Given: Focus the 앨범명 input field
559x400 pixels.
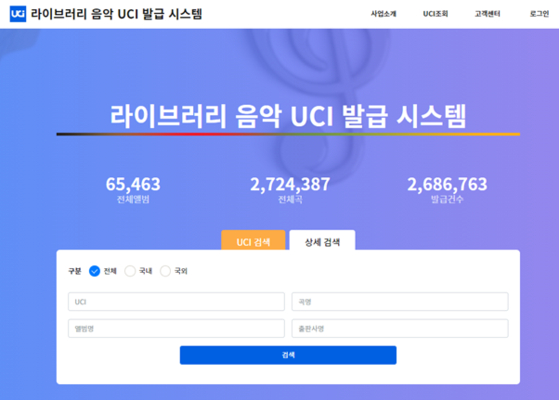Looking at the screenshot, I should [176, 328].
